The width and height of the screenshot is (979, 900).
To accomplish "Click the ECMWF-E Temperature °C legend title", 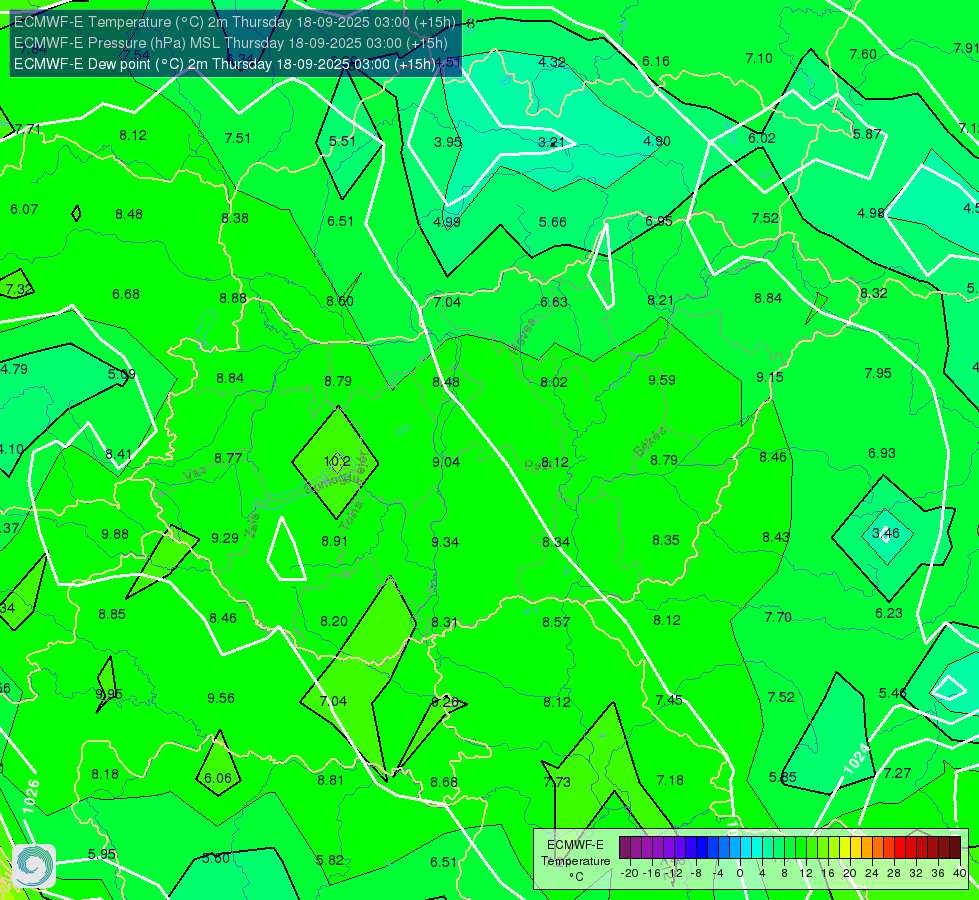I will pyautogui.click(x=575, y=861).
